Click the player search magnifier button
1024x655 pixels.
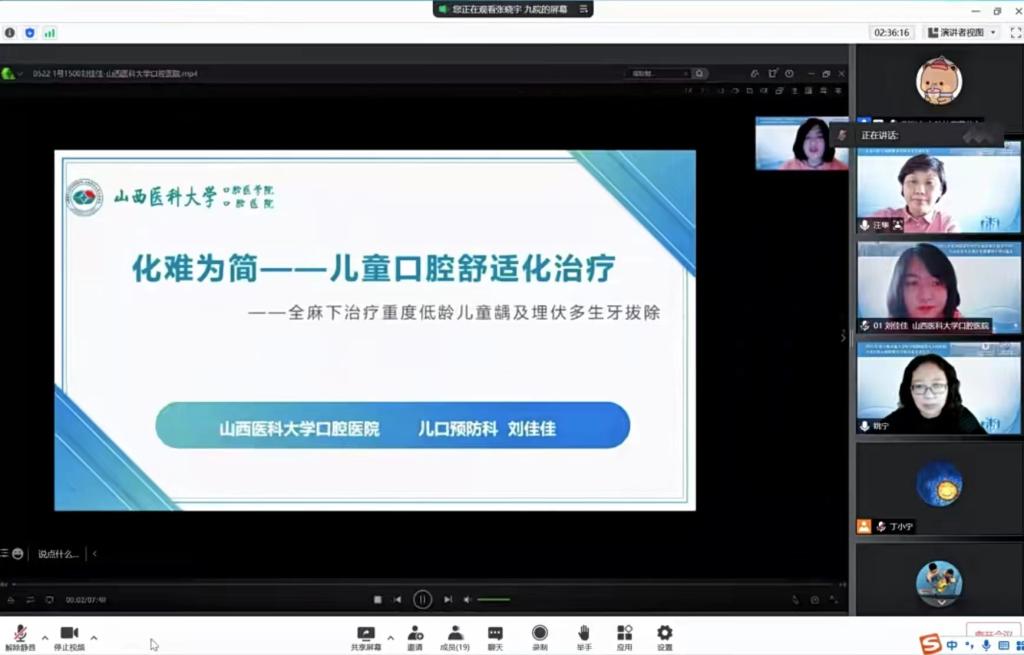coord(699,74)
